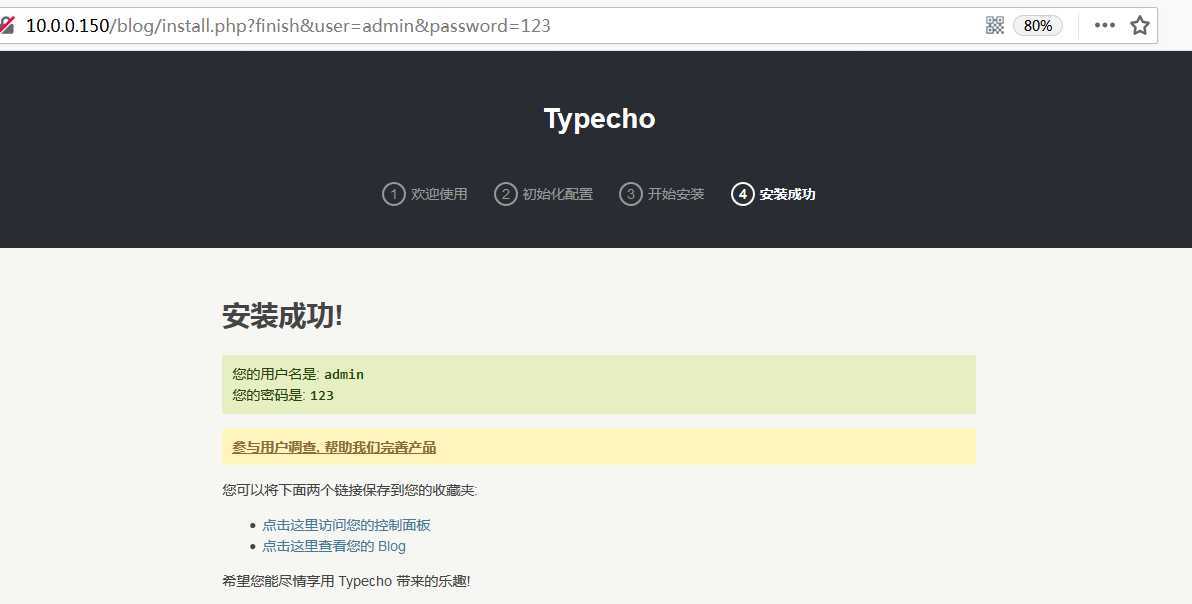Click the 安装成功! heading
The image size is (1192, 604).
282,315
